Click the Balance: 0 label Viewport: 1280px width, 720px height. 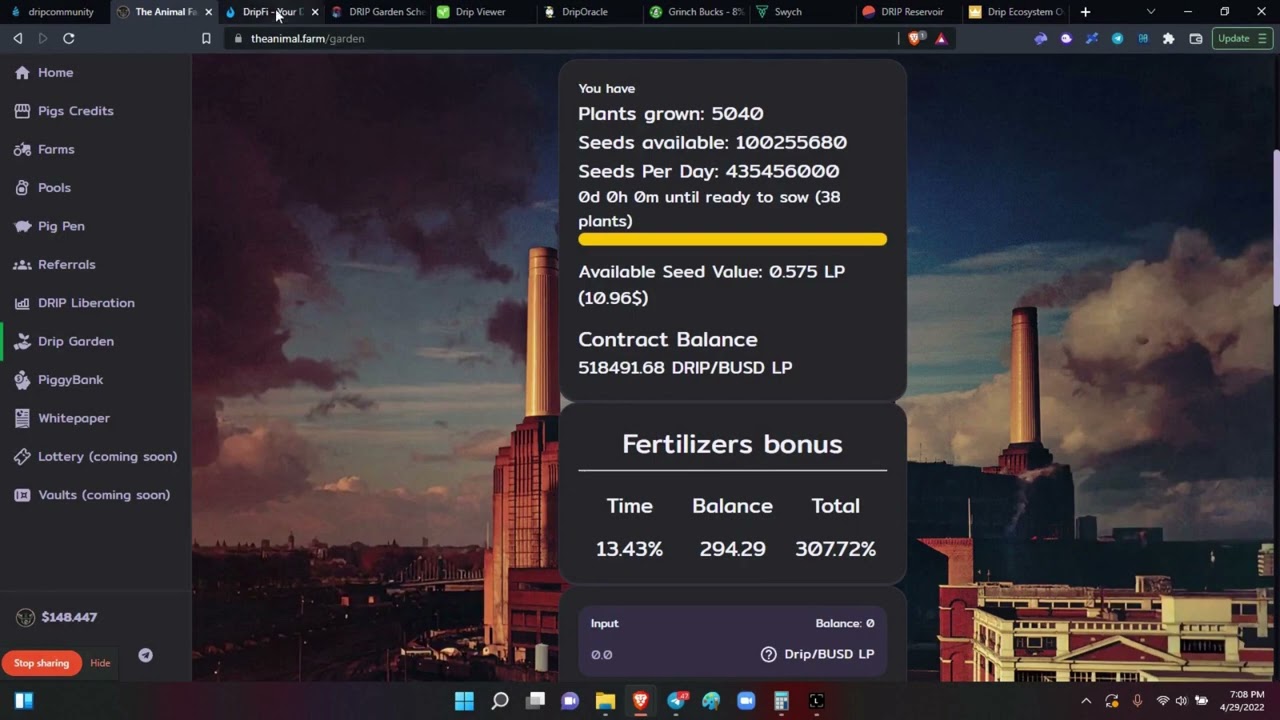(x=844, y=623)
